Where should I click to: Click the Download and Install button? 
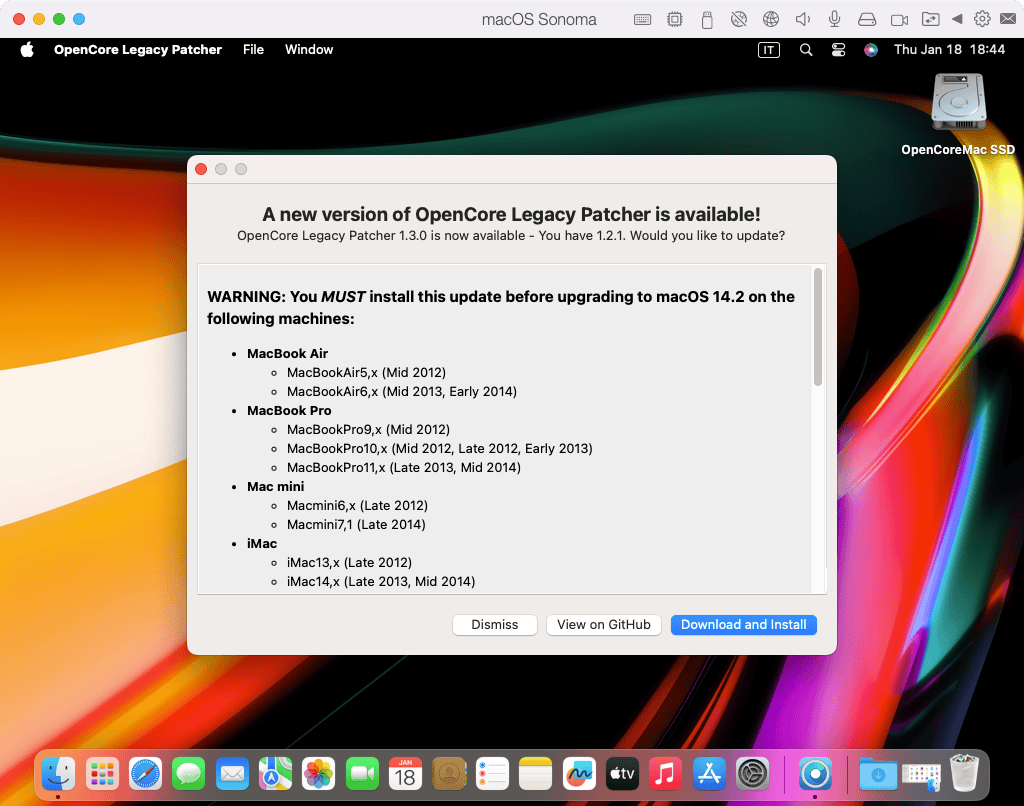coord(743,625)
